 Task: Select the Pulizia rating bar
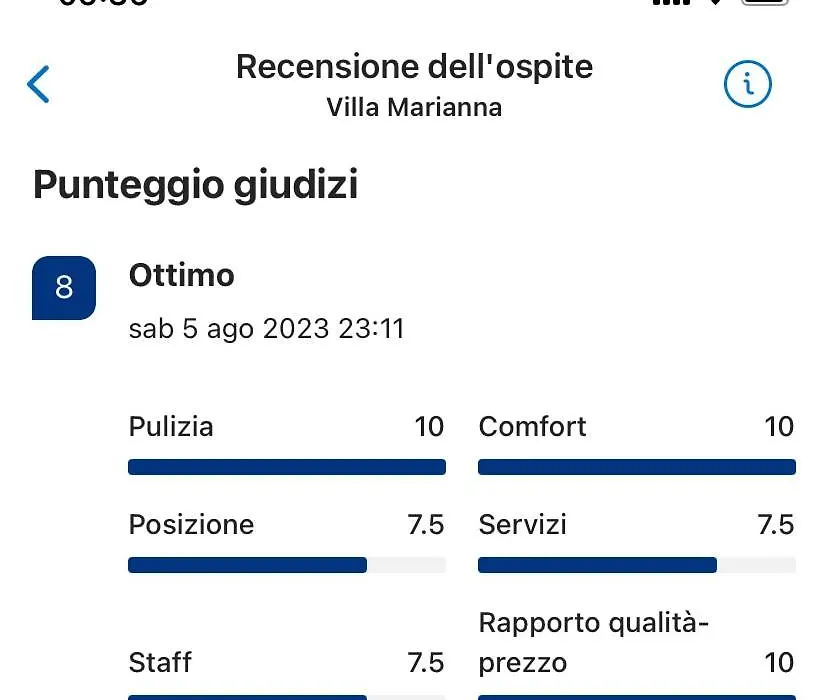(287, 467)
